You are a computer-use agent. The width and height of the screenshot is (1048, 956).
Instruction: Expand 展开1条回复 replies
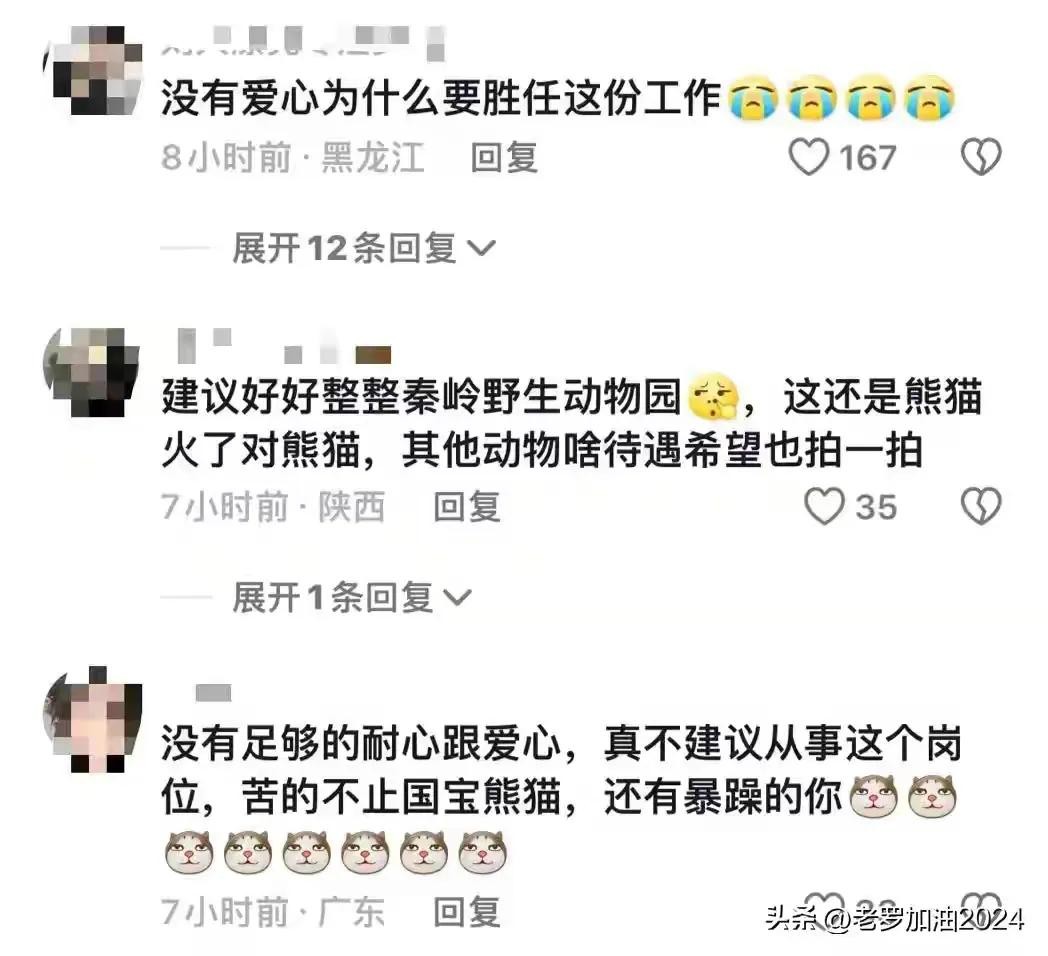coord(352,597)
